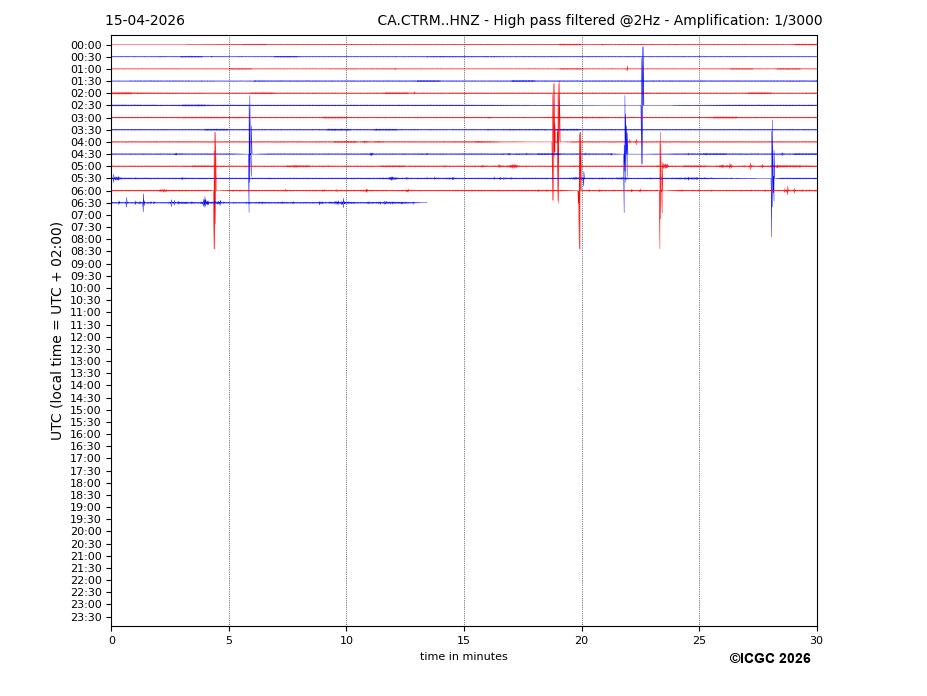Click the UTC local time y-axis label
This screenshot has height=696, width=927.
(x=58, y=331)
